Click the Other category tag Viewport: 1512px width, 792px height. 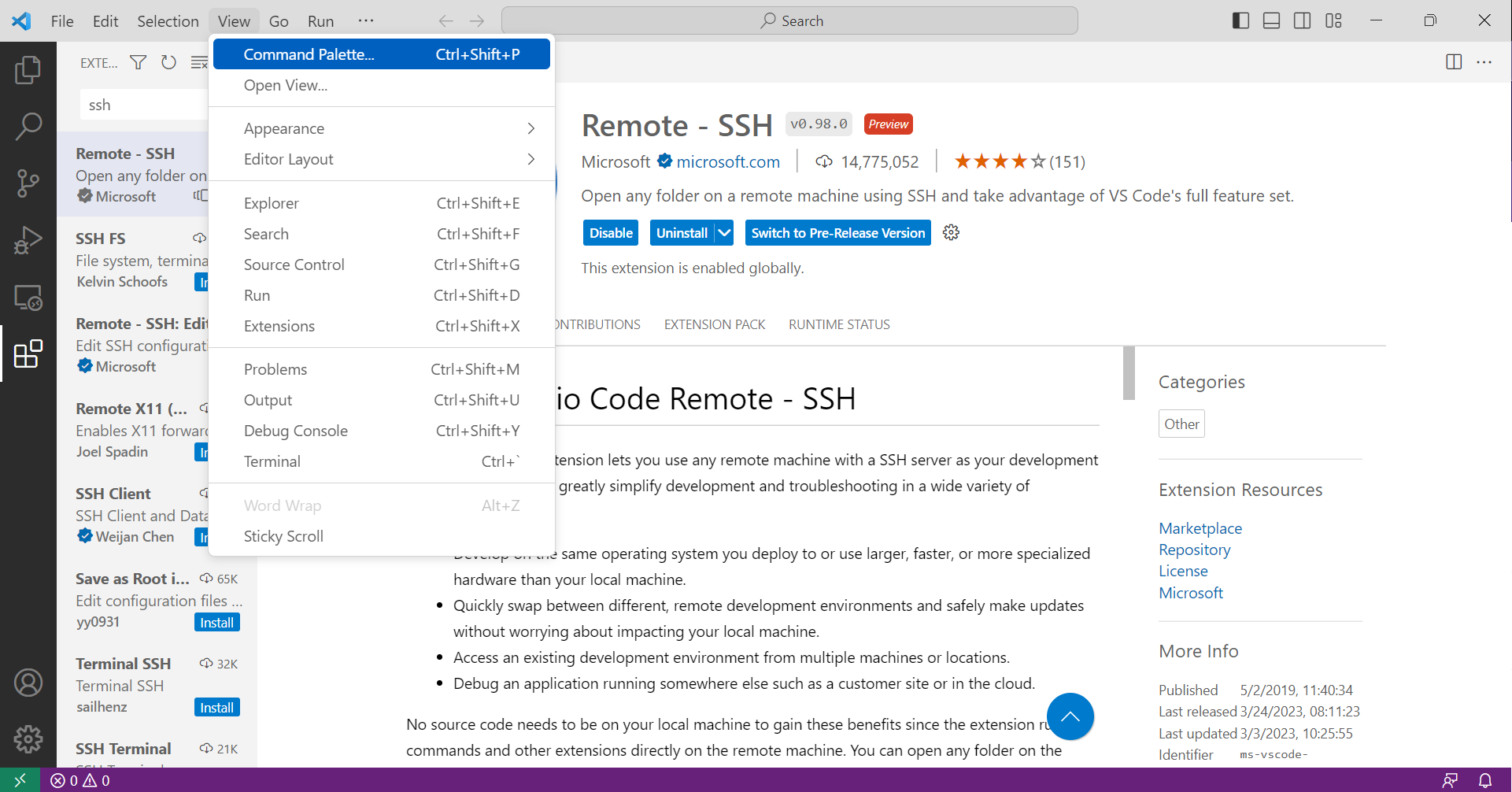tap(1181, 424)
